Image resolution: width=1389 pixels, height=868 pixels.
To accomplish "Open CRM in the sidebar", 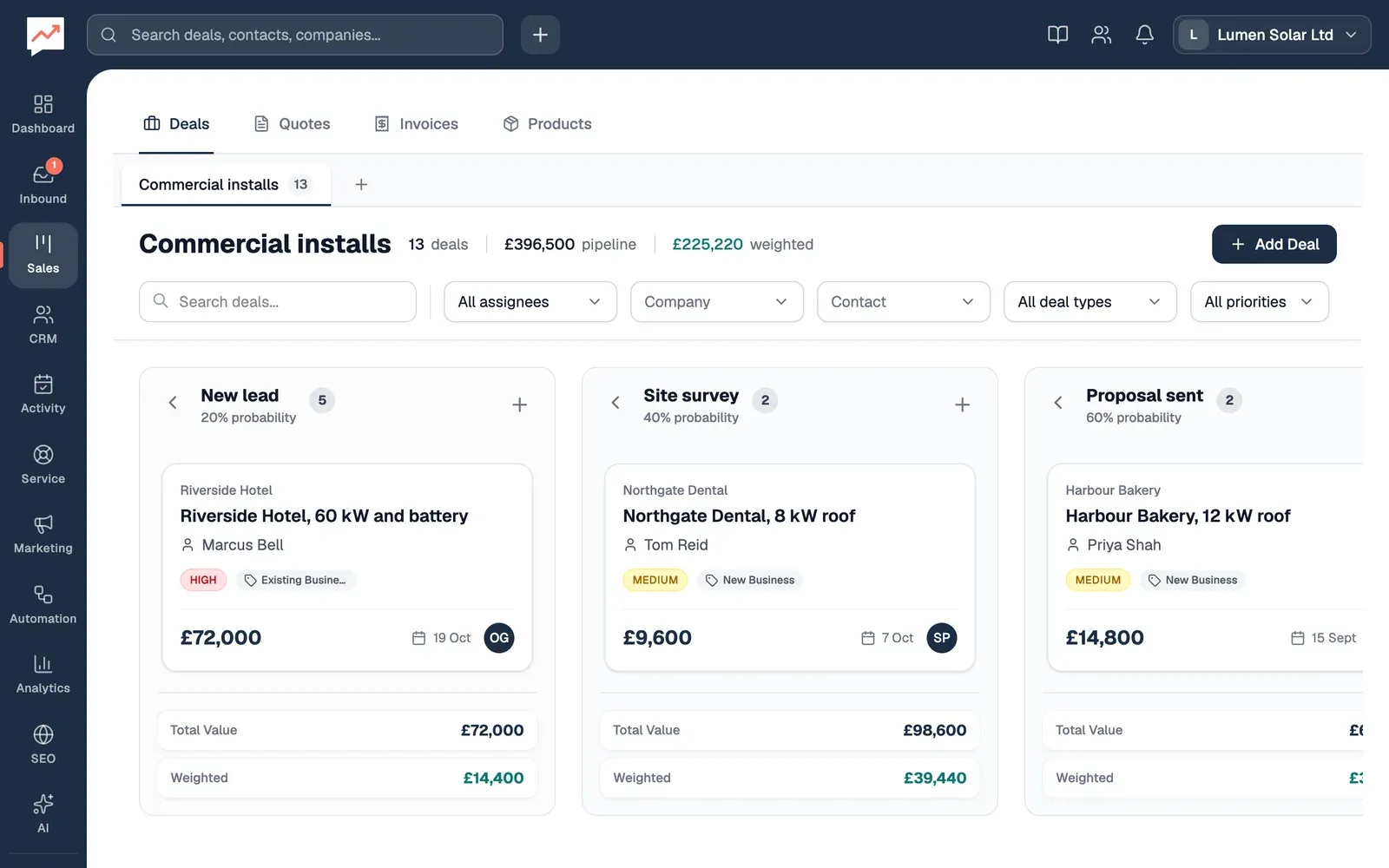I will [x=43, y=325].
